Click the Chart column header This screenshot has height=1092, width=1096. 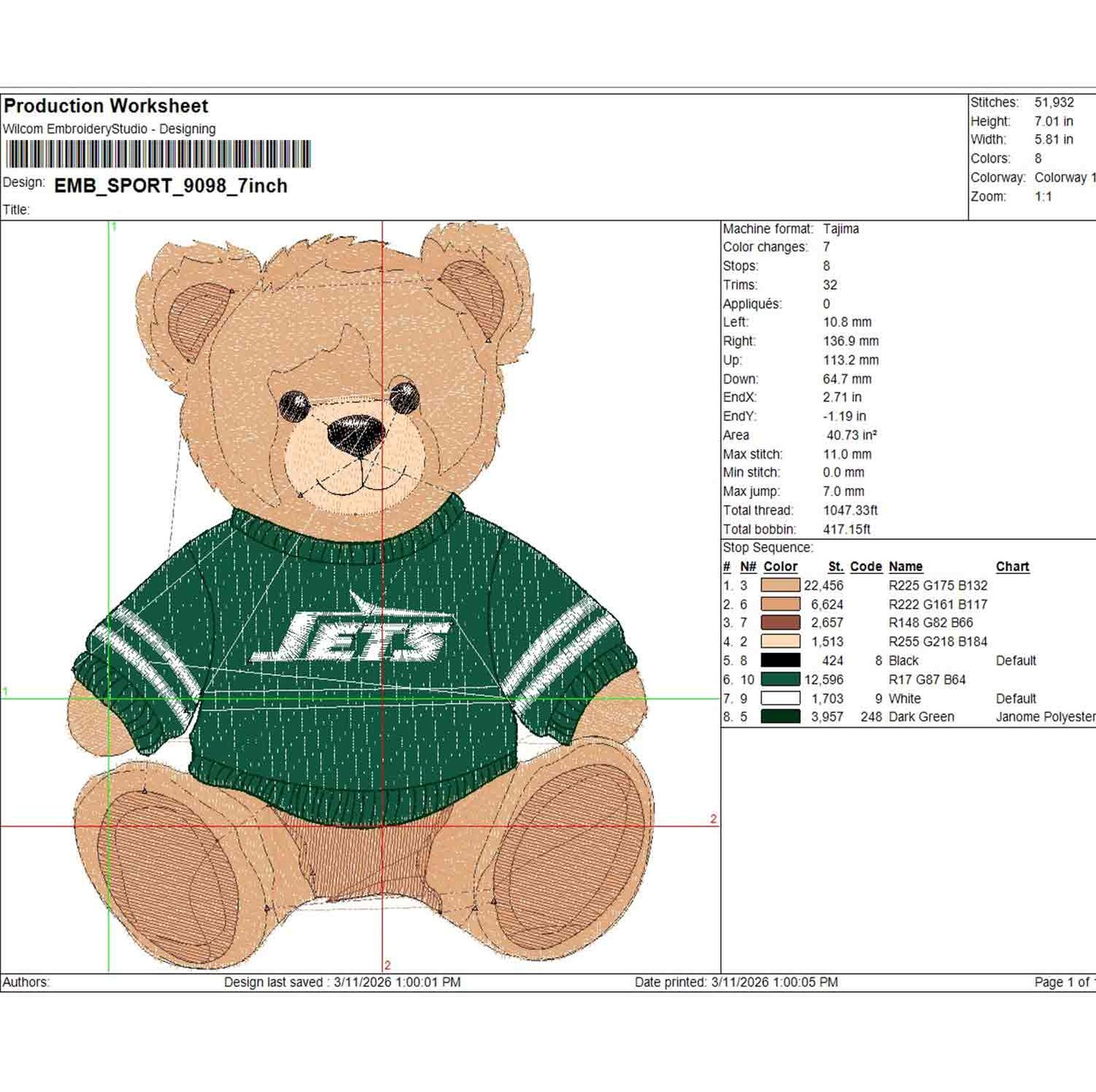pyautogui.click(x=1013, y=567)
